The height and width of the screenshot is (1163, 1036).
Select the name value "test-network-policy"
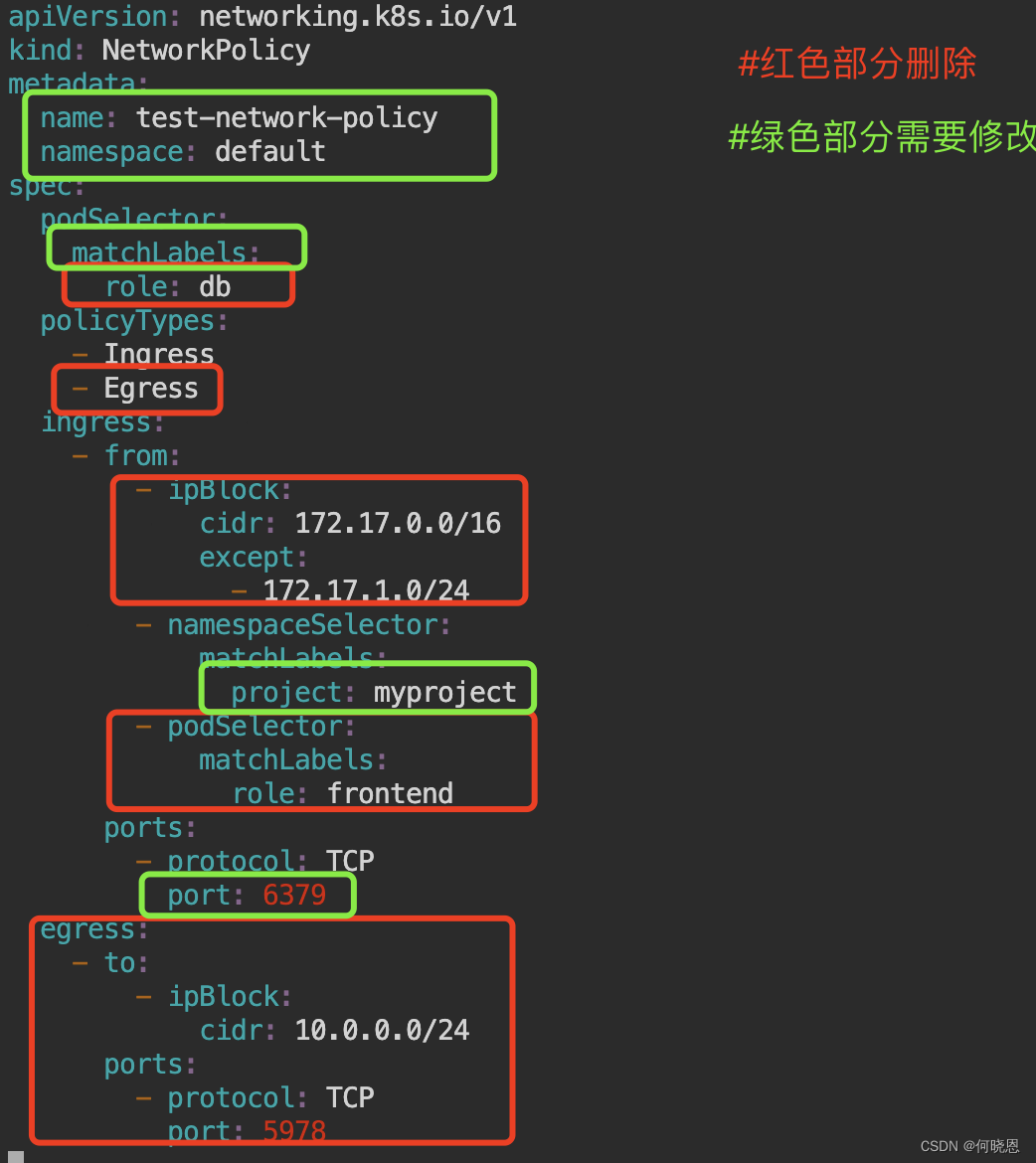click(286, 116)
